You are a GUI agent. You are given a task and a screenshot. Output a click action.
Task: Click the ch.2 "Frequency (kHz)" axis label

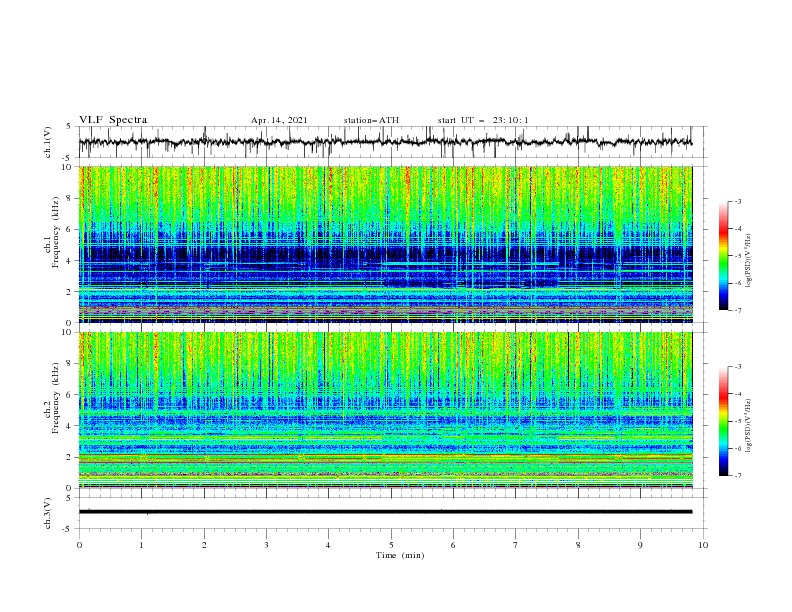point(57,398)
